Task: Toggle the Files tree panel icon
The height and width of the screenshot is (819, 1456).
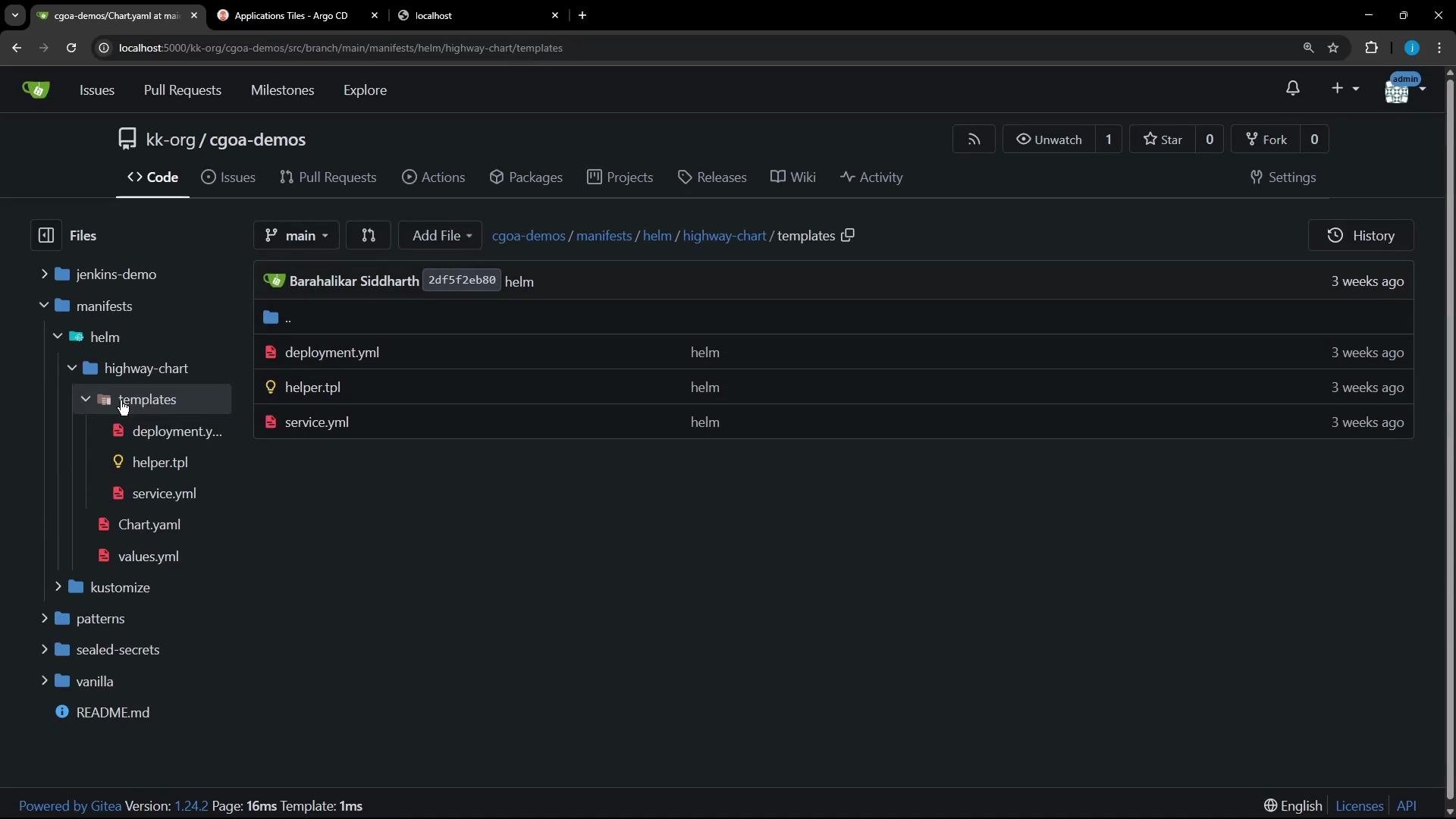Action: pos(45,235)
